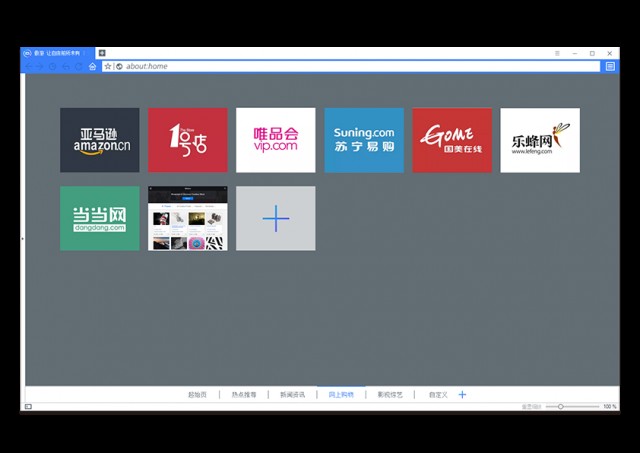
Task: Click the undo closed tab arrow
Action: click(66, 67)
